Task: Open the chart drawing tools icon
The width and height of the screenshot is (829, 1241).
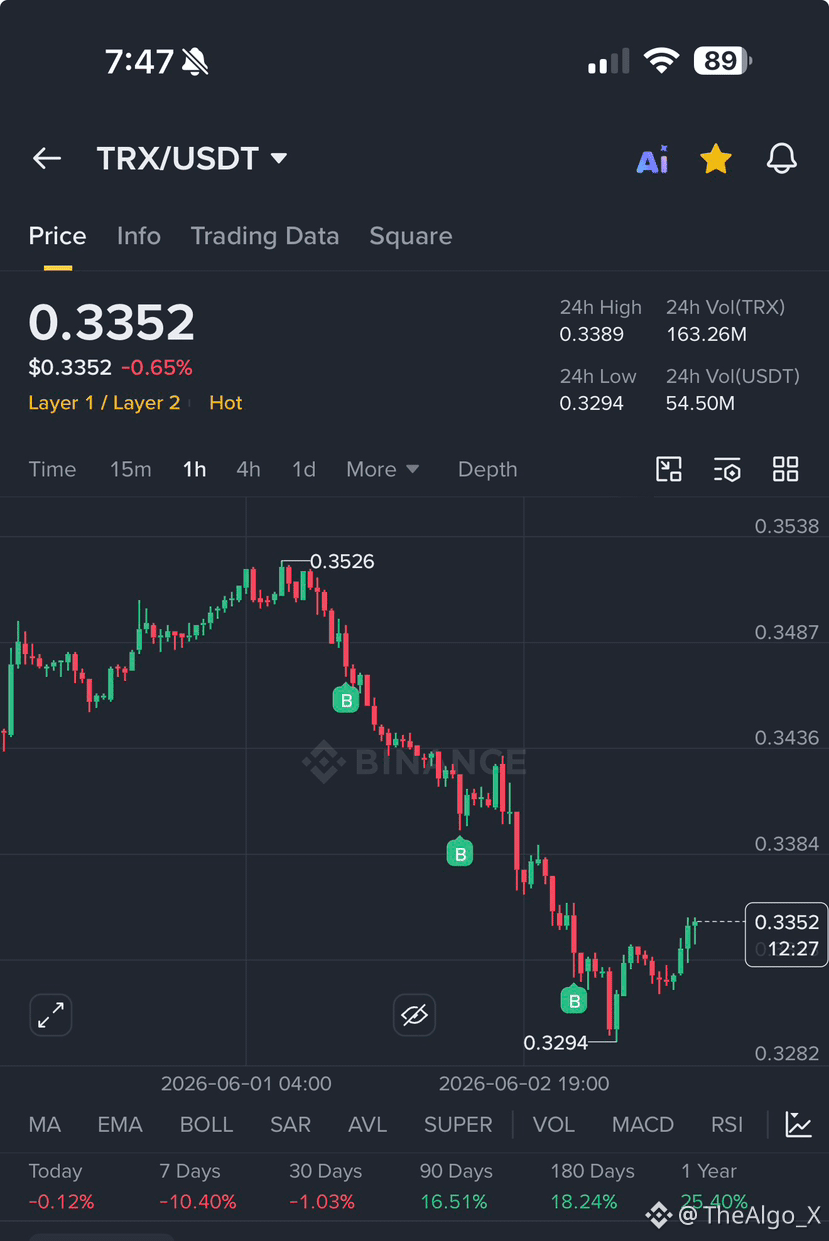Action: (669, 469)
